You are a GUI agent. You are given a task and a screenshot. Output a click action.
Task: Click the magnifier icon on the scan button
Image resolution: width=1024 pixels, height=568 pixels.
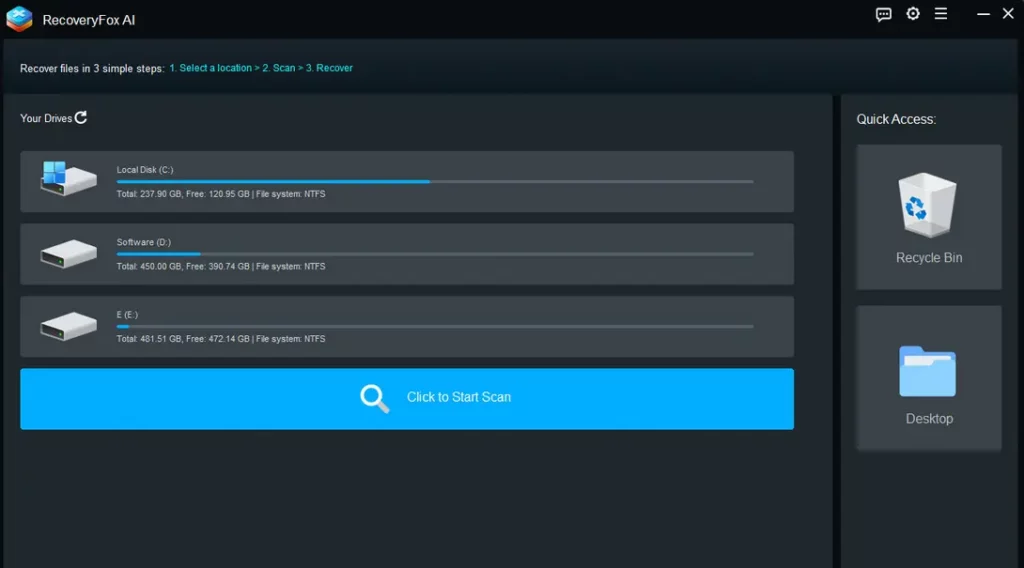pyautogui.click(x=375, y=398)
